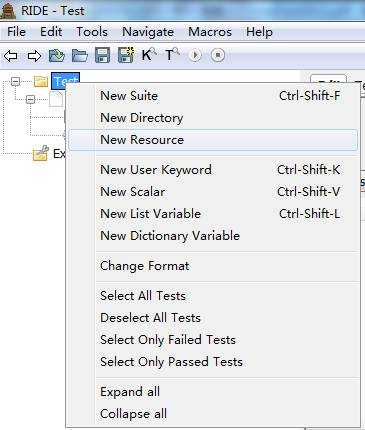
Task: Click the Run tests play icon
Action: (x=195, y=55)
